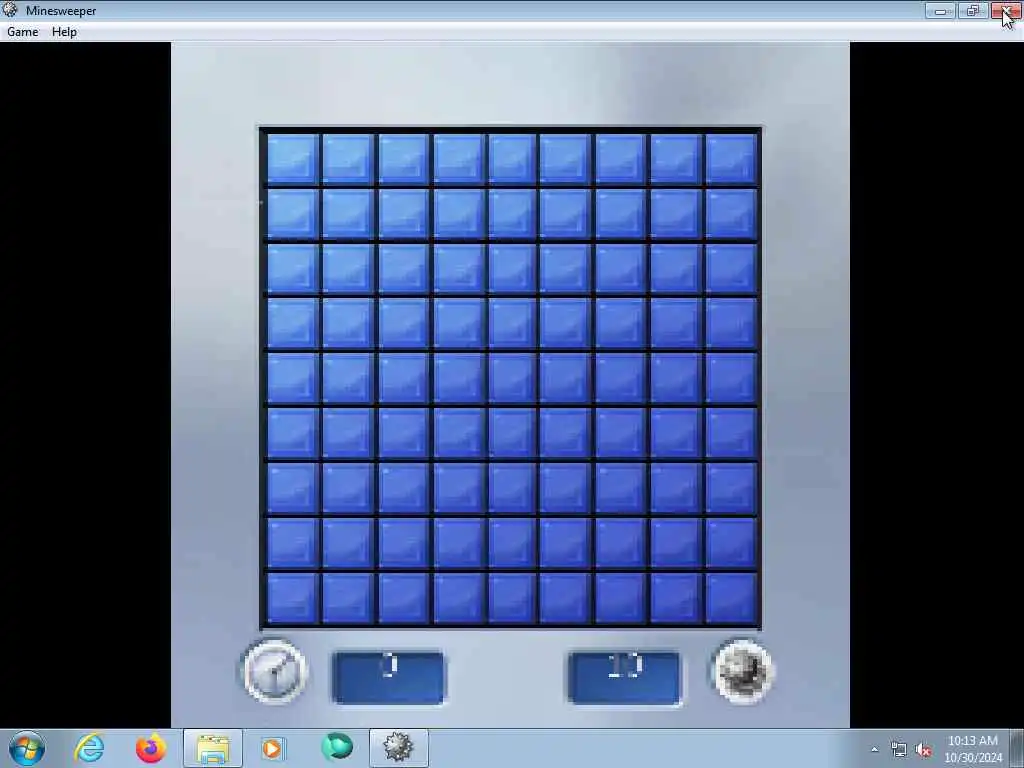
Task: Reveal the sixth tile in the sixth row
Action: 565,433
